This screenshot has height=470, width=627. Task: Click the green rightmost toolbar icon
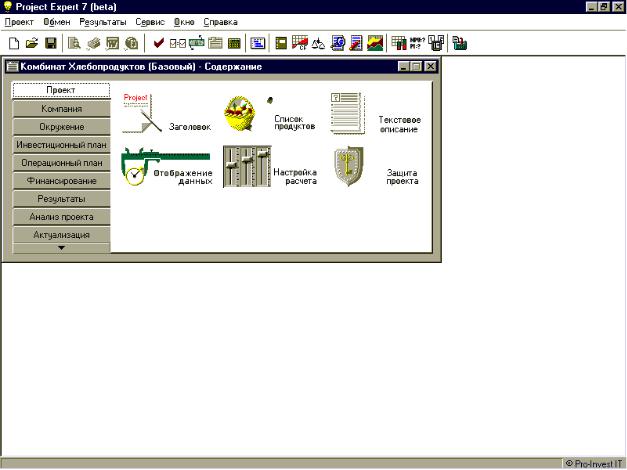[x=460, y=43]
